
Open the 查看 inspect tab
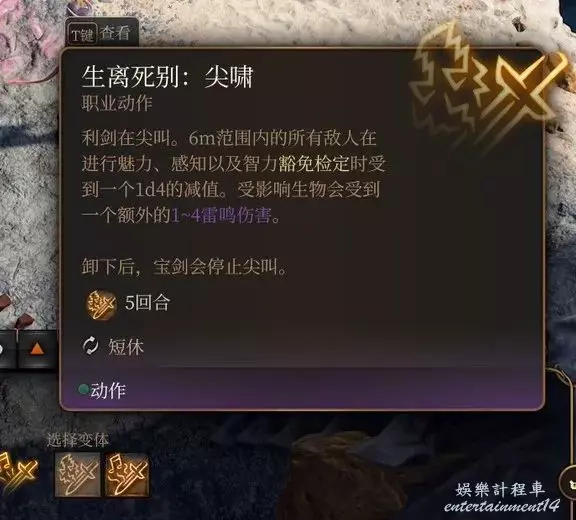click(x=115, y=33)
